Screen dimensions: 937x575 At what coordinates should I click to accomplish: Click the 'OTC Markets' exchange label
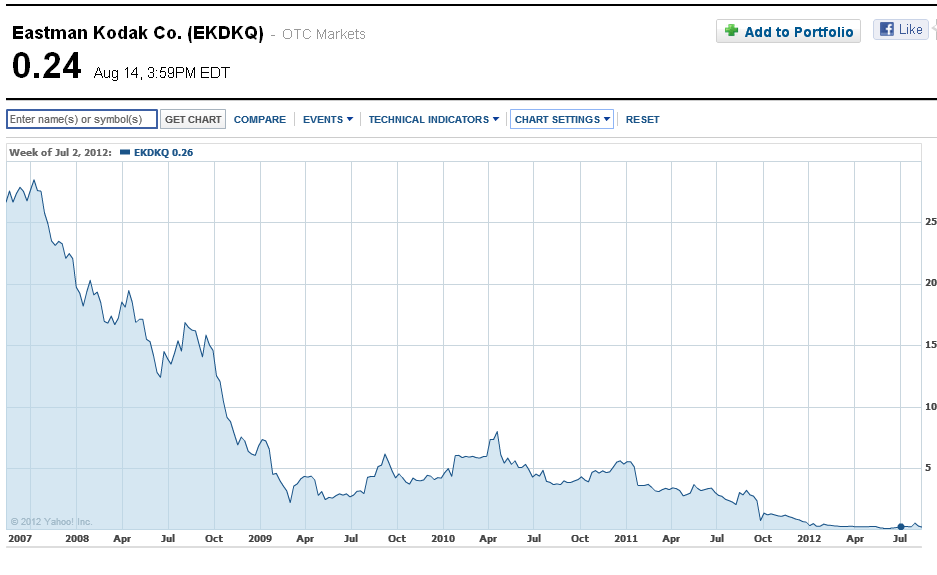pos(323,34)
